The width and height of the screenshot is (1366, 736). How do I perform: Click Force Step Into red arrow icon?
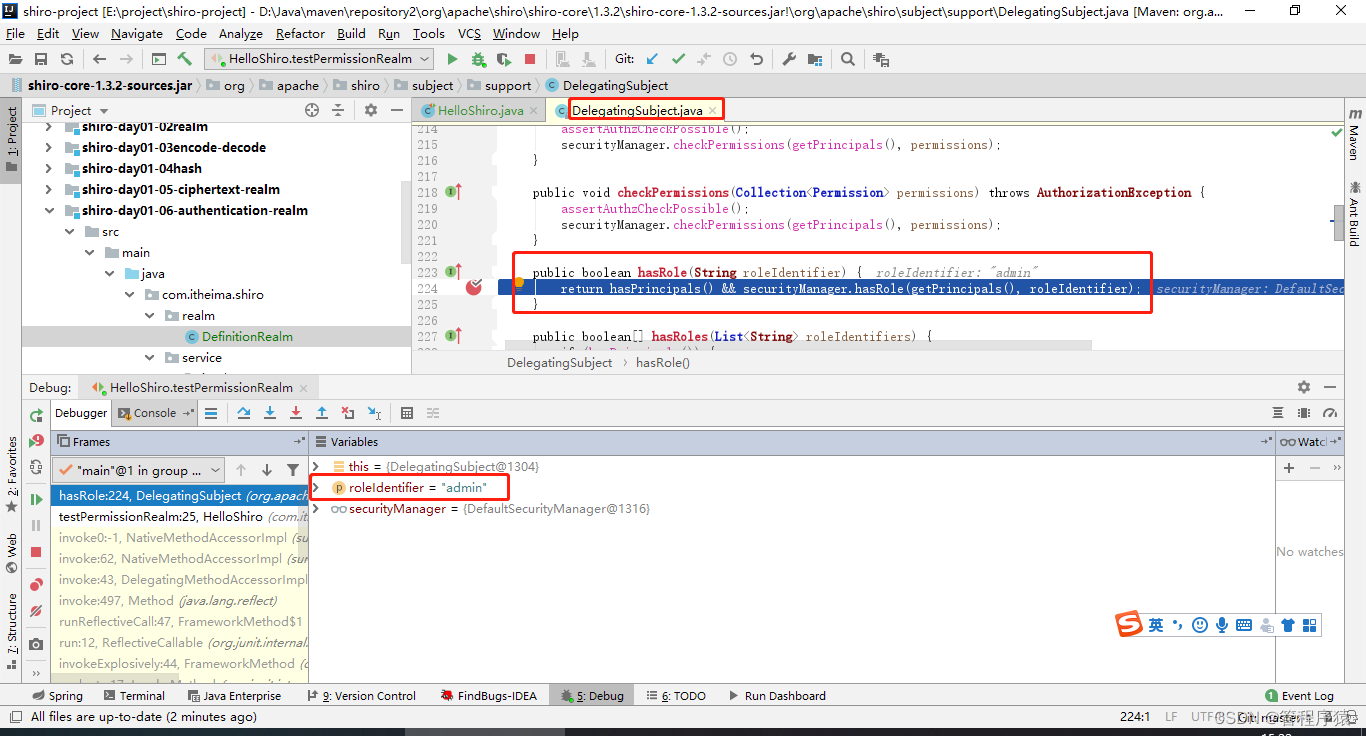(x=296, y=413)
